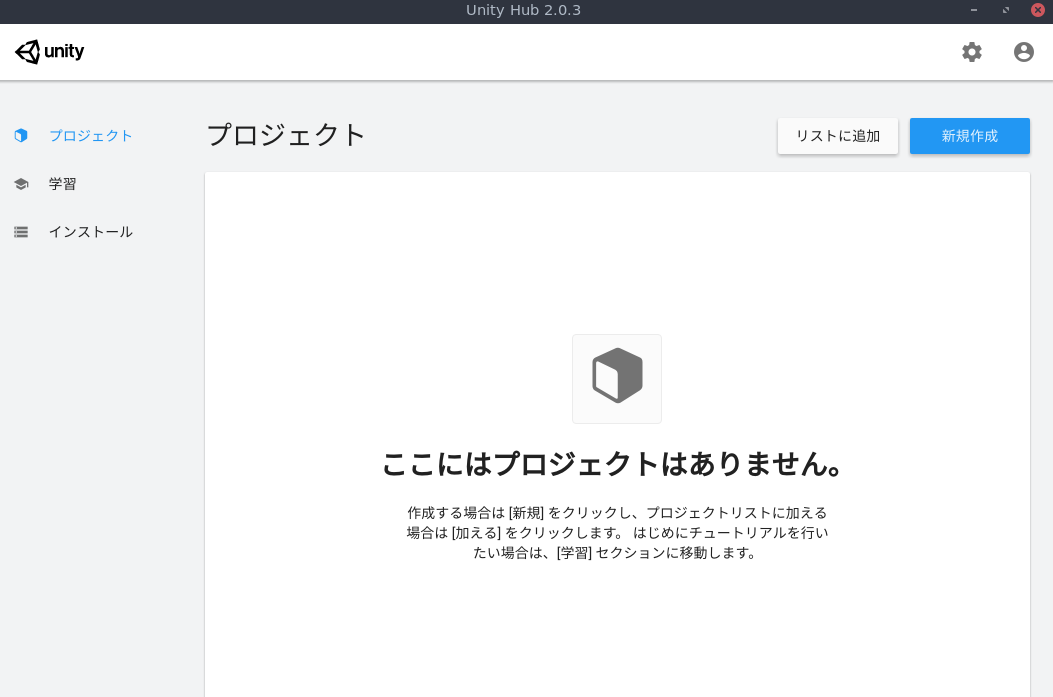1053x697 pixels.
Task: Click the Unity logo in the top bar
Action: (x=49, y=51)
